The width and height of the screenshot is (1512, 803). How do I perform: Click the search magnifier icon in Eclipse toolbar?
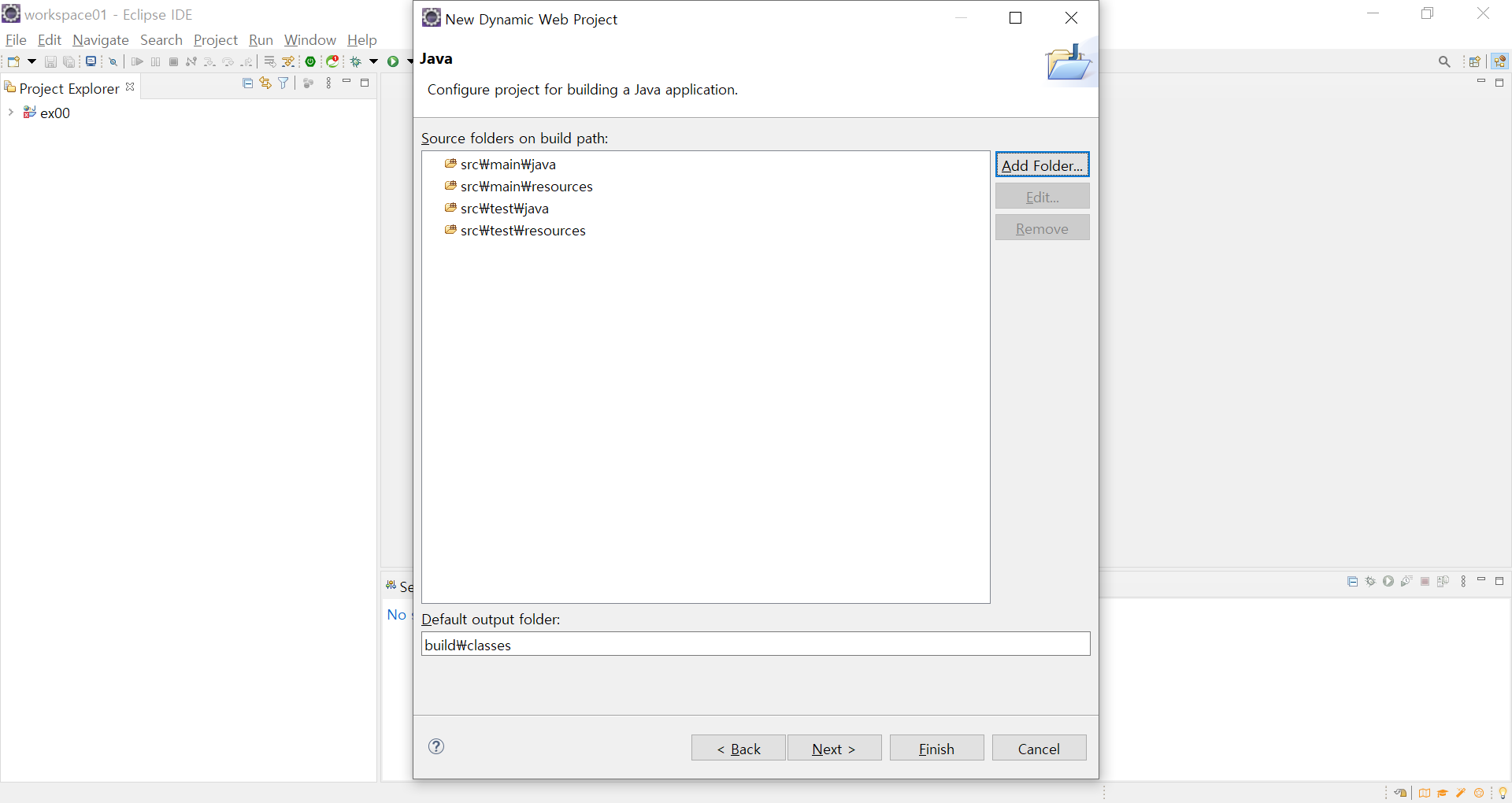[1444, 61]
